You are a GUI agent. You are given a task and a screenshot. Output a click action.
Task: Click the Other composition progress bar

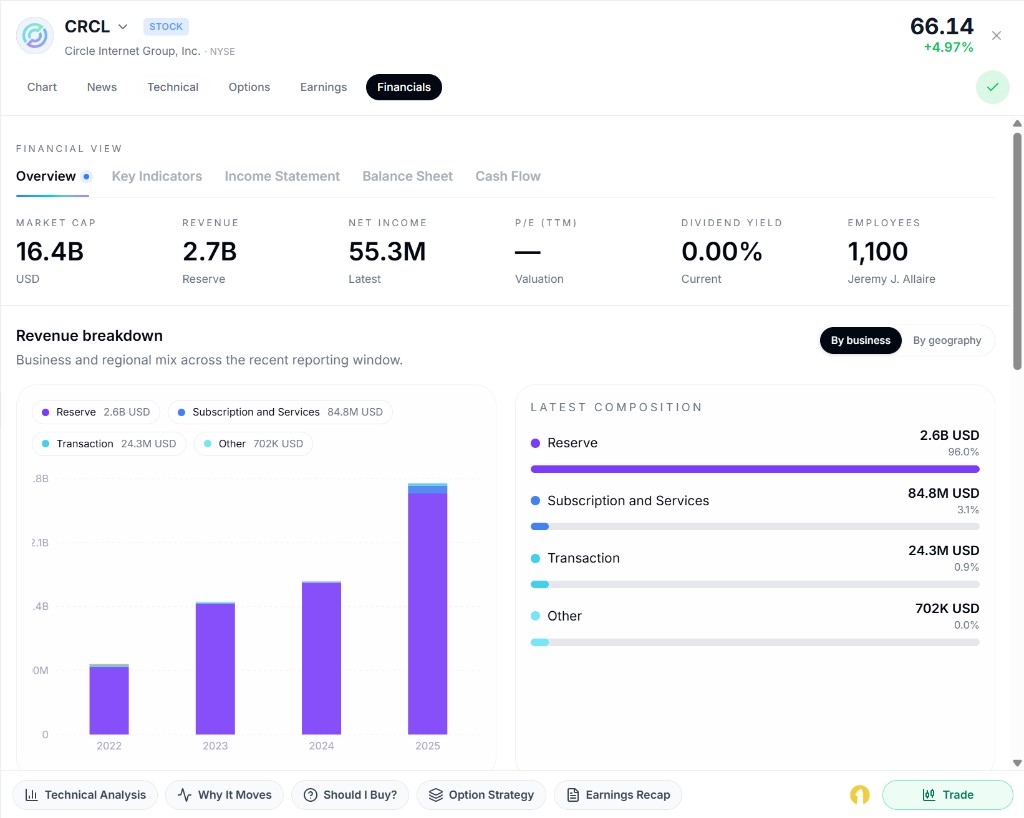755,642
